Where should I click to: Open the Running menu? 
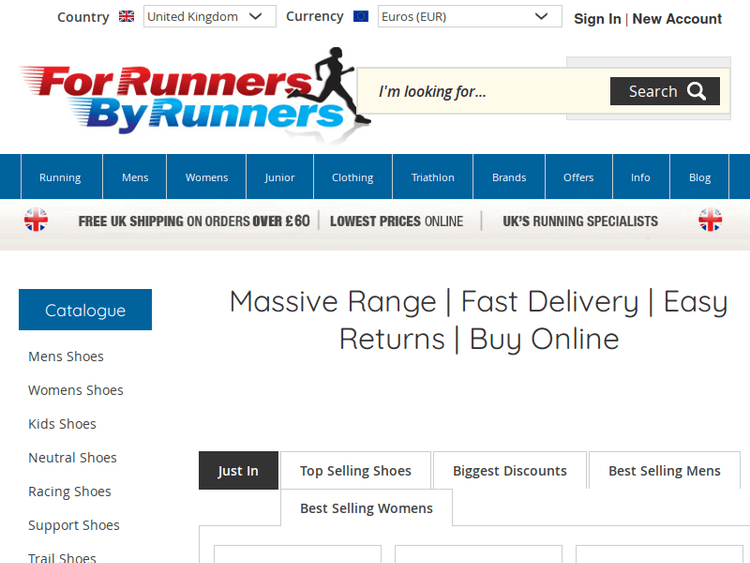tap(60, 177)
